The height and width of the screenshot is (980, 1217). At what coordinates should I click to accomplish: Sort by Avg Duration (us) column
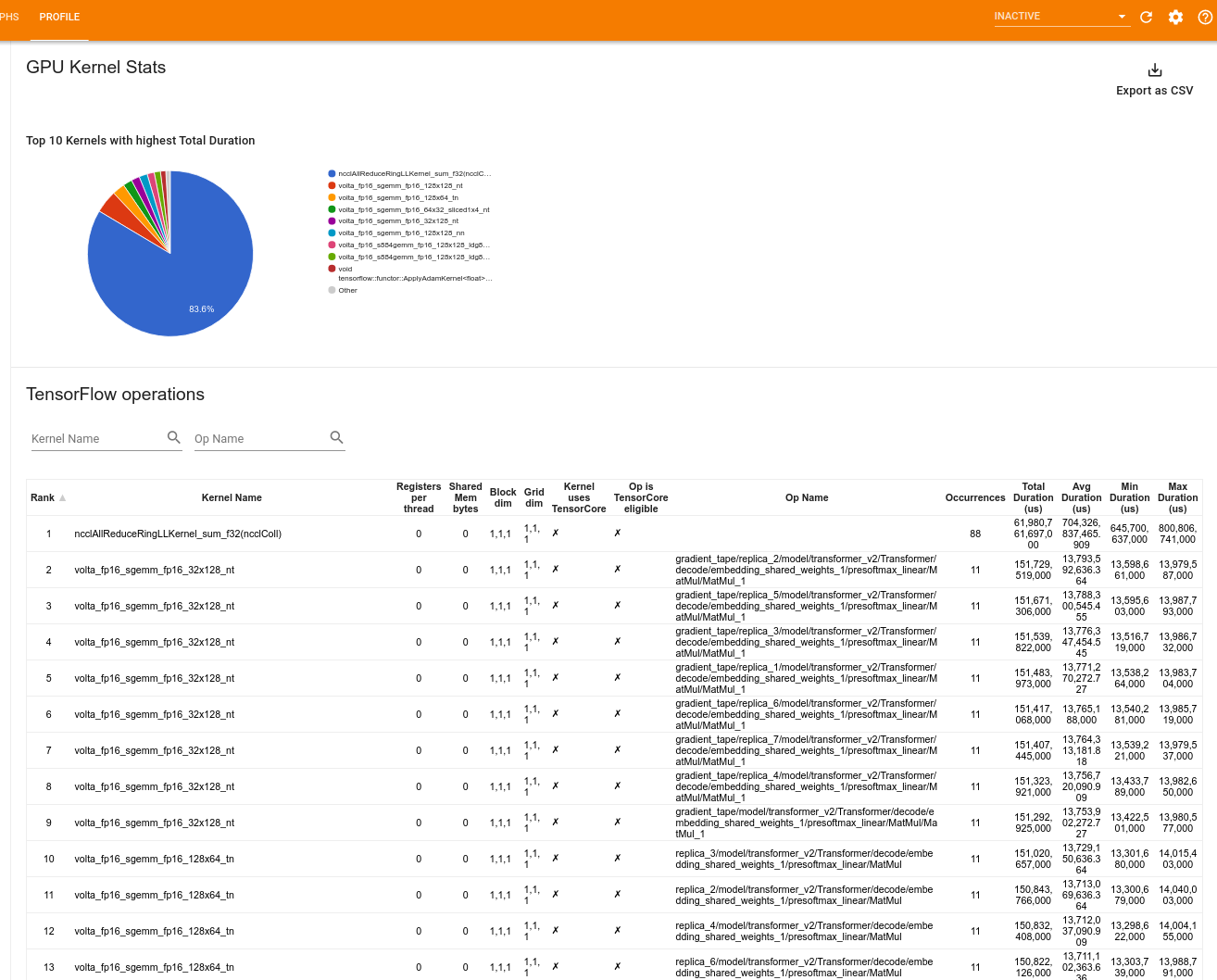click(1081, 497)
